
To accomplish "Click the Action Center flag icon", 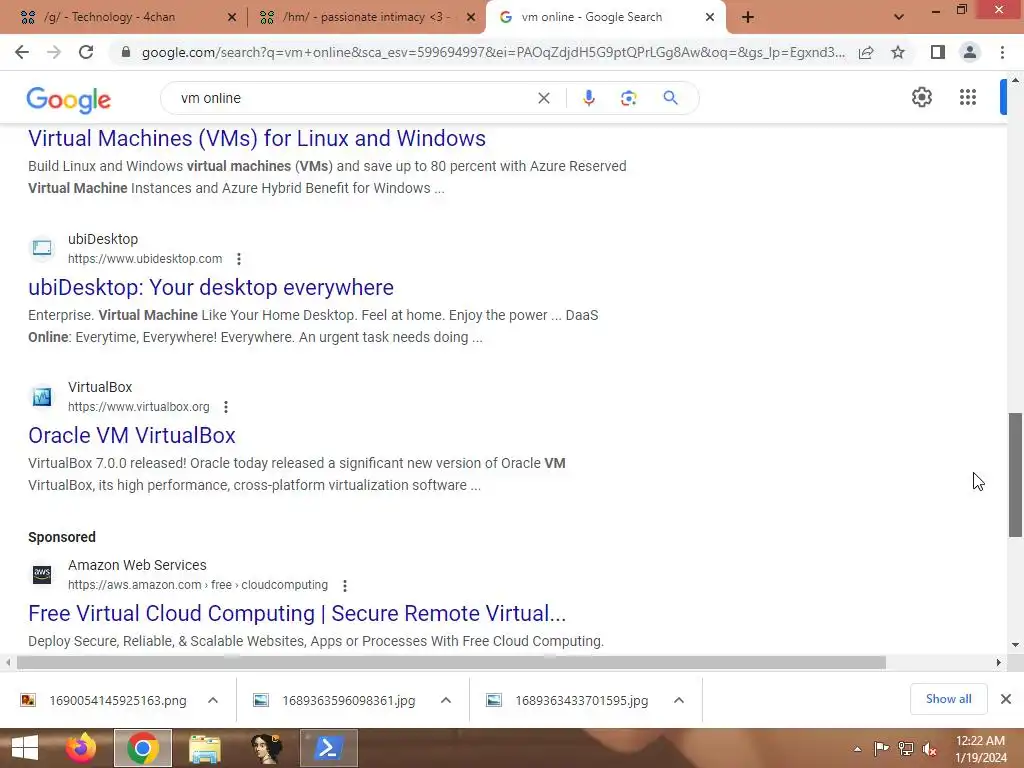I will (882, 748).
